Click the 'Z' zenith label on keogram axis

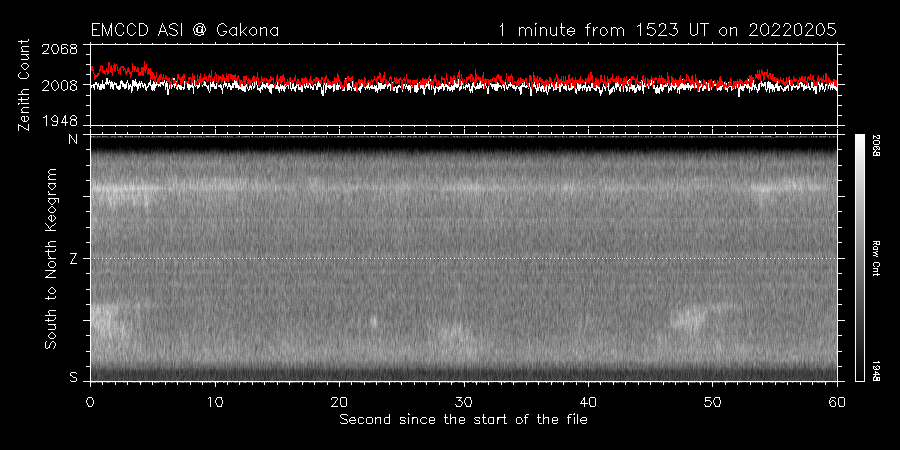(x=73, y=258)
